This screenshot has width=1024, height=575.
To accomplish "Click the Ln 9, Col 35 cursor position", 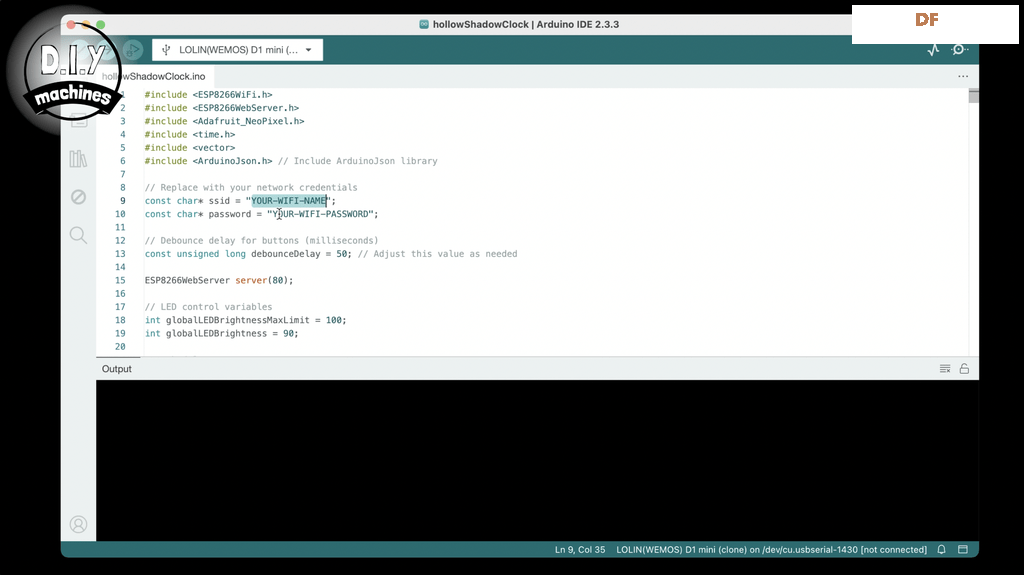I will 580,550.
